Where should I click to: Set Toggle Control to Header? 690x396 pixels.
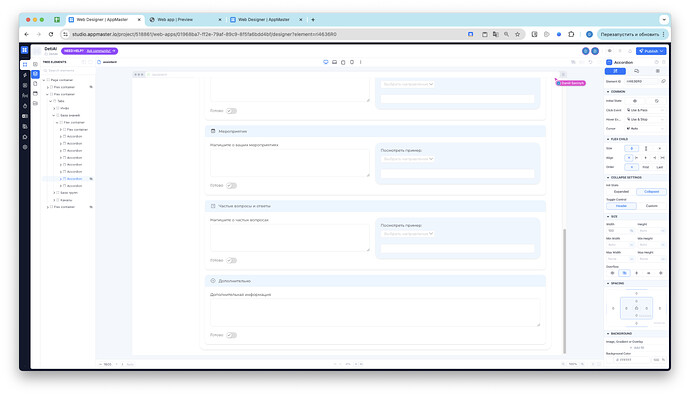[621, 206]
